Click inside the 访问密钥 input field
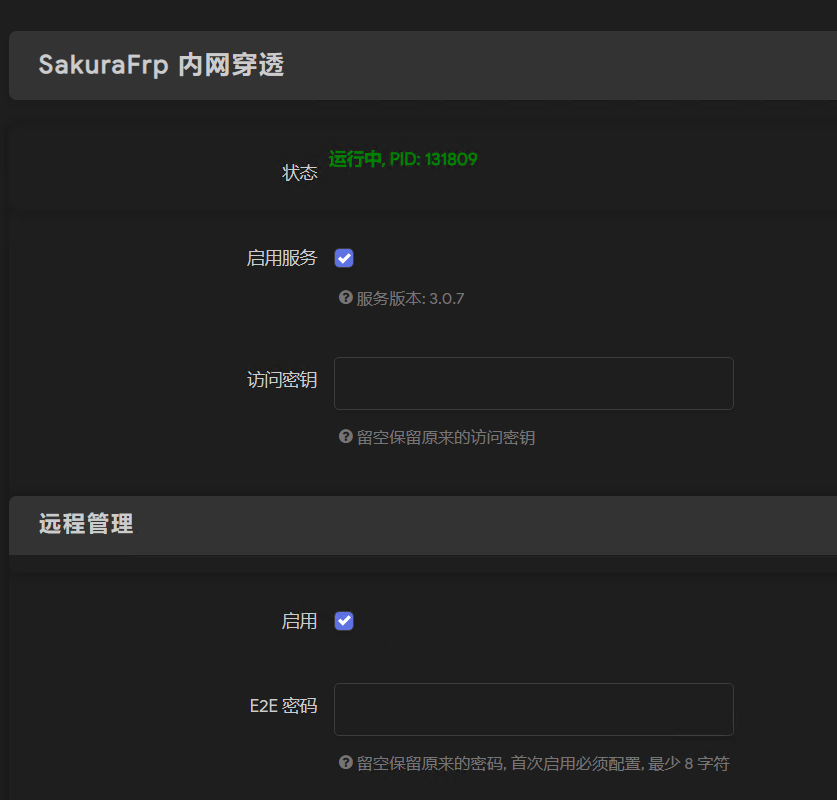This screenshot has height=800, width=837. (533, 383)
